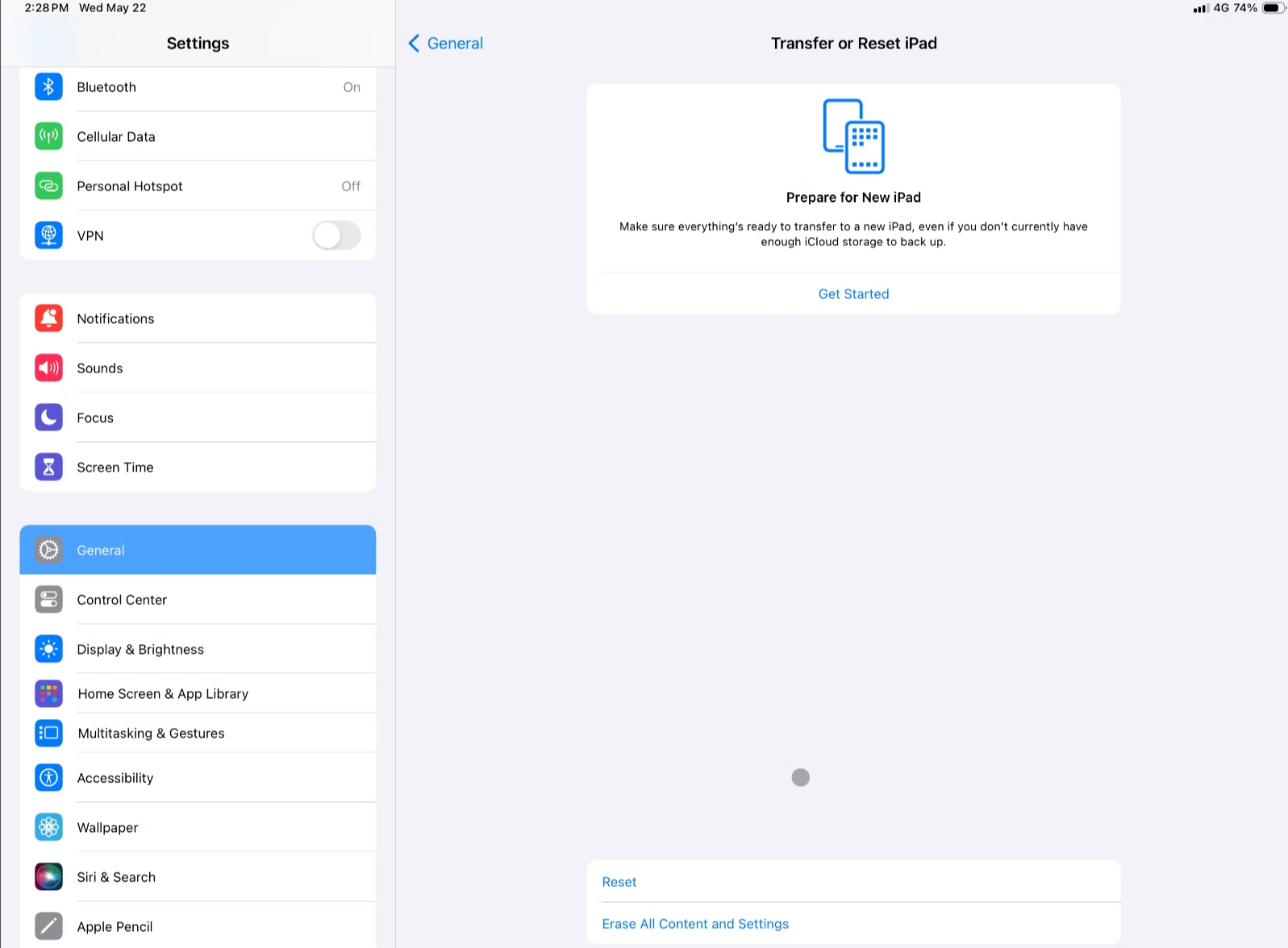Tap the Notifications bell icon

pyautogui.click(x=48, y=318)
